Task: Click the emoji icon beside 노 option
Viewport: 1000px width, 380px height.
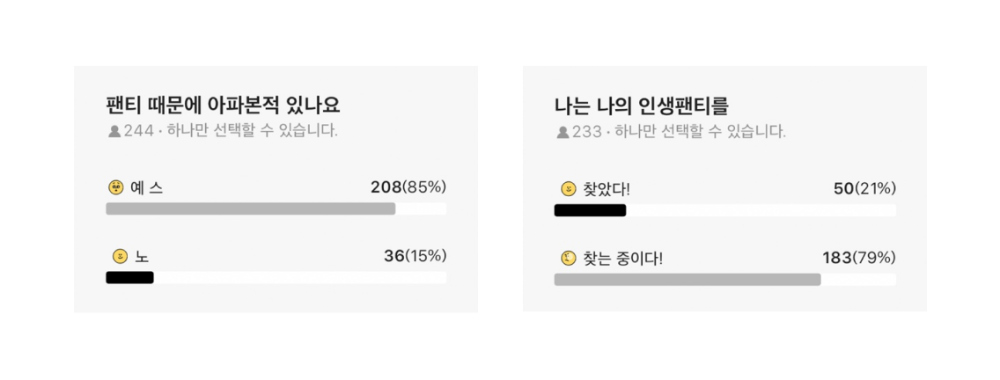Action: (119, 256)
